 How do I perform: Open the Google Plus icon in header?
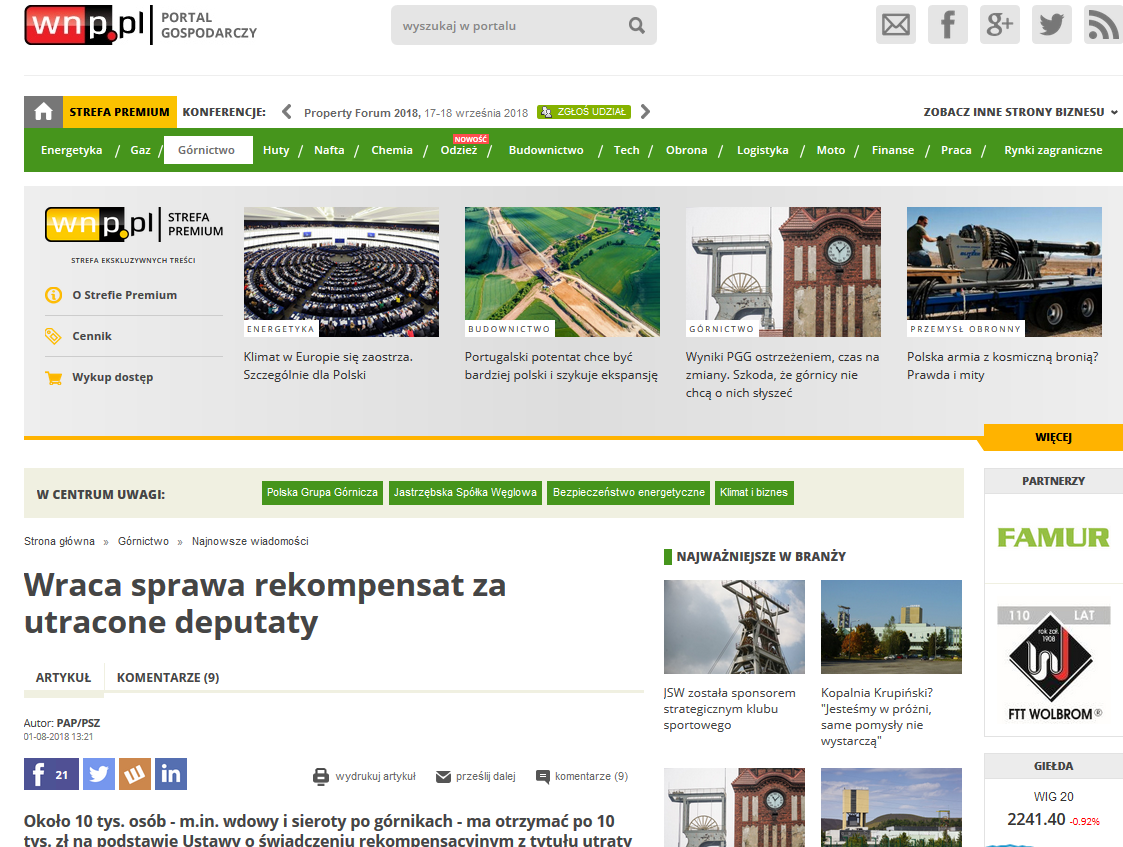tap(999, 25)
